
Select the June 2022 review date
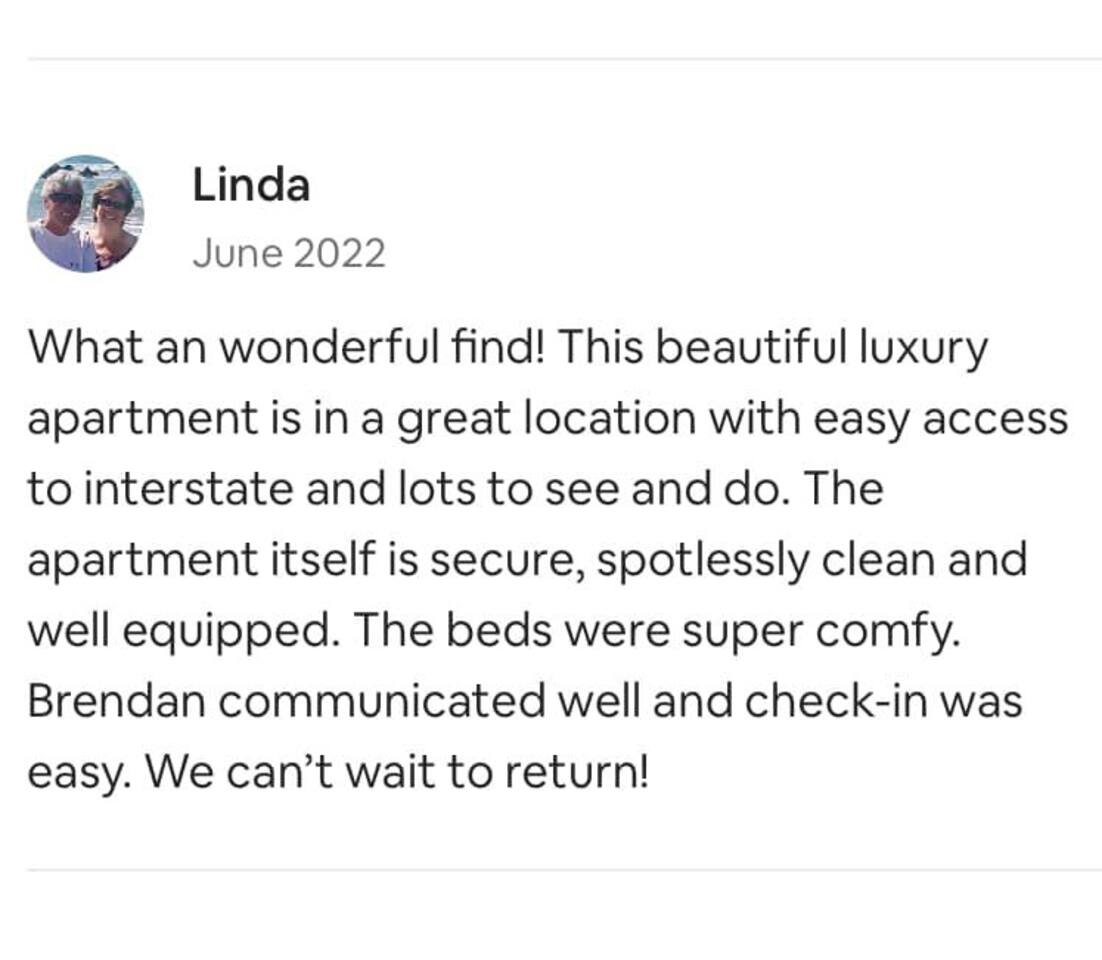288,254
